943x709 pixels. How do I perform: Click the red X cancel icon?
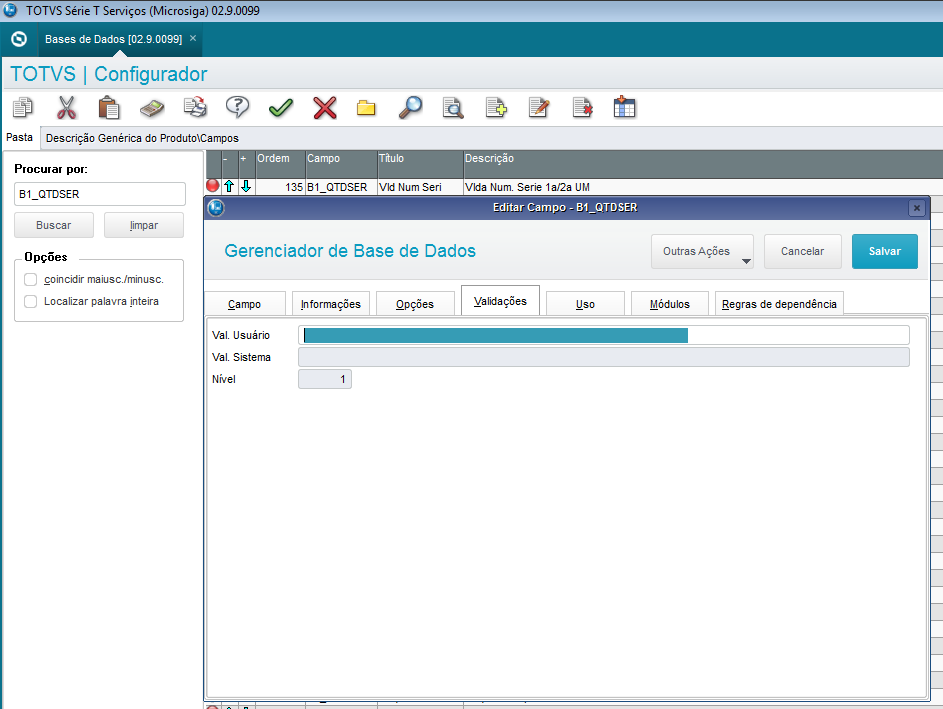[325, 108]
